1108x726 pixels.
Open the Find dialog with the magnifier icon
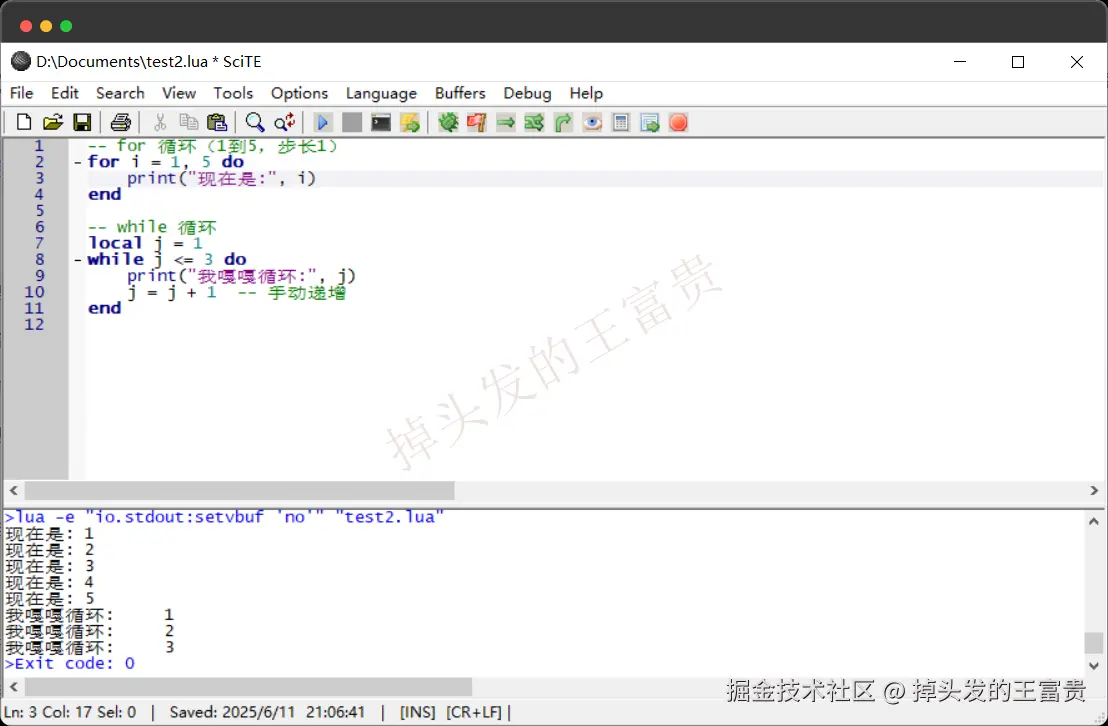pos(255,122)
